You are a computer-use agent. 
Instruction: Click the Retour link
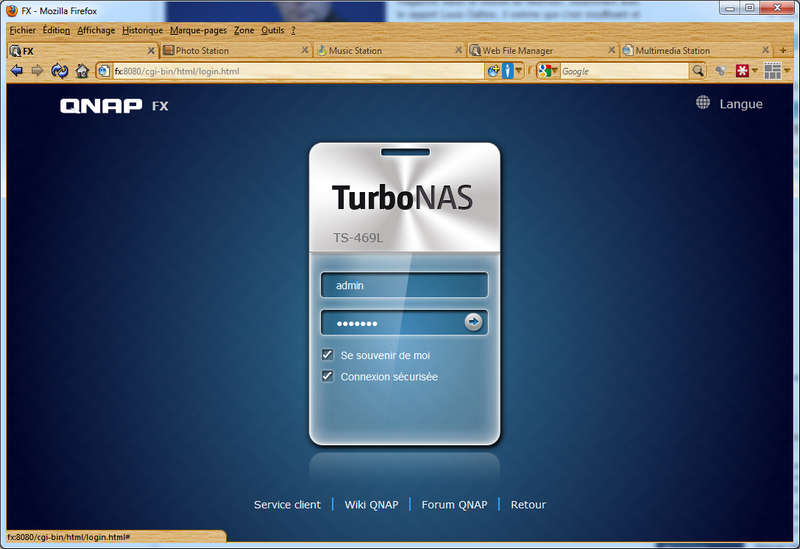coord(528,505)
